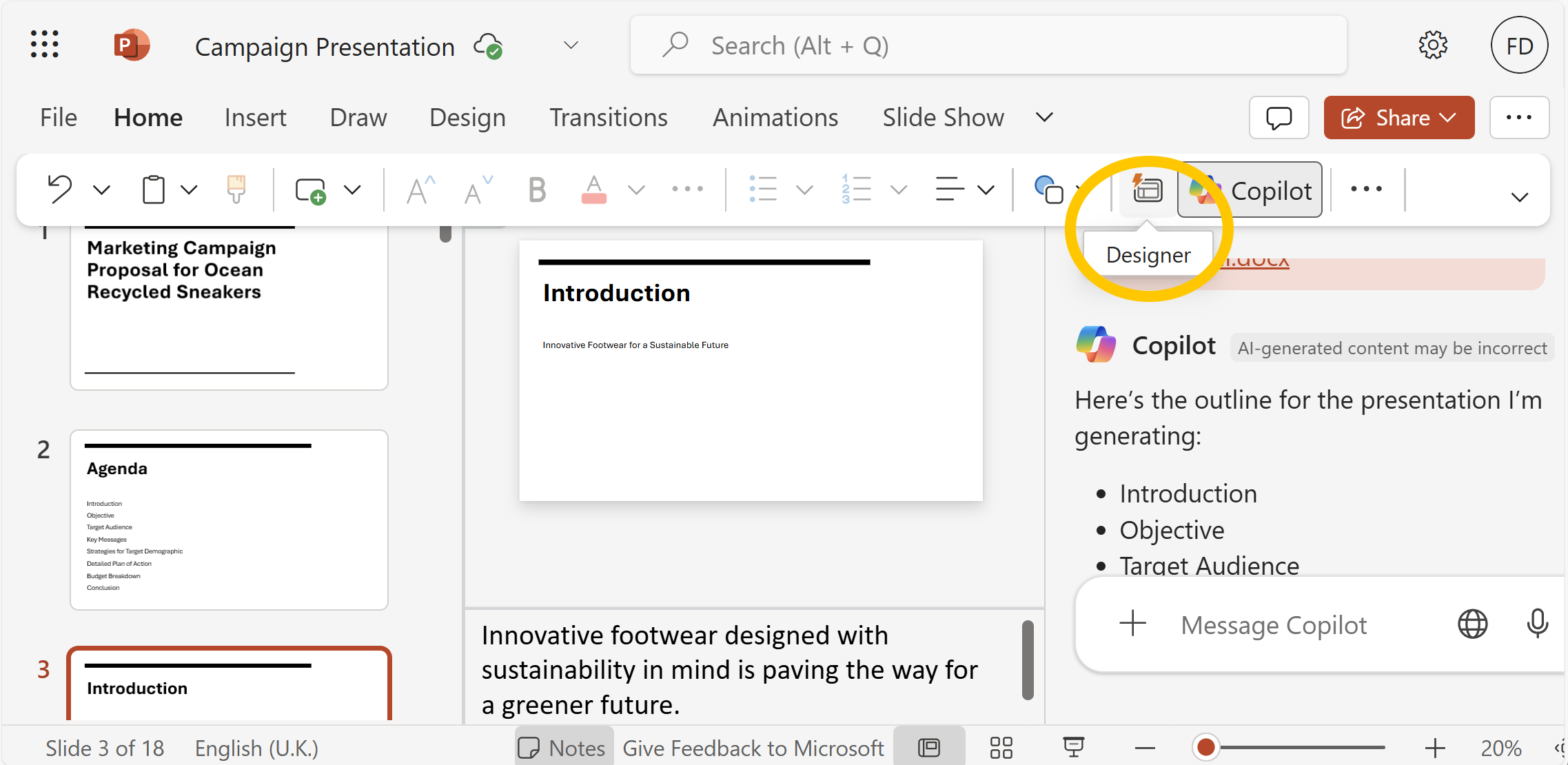Open the comments pane icon

coord(1279,118)
